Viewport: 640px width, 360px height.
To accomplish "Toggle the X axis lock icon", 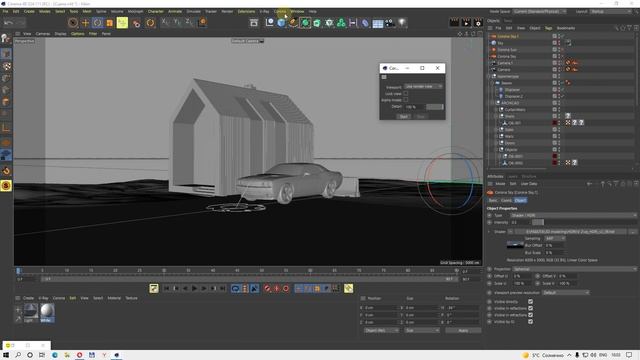I will pyautogui.click(x=165, y=22).
